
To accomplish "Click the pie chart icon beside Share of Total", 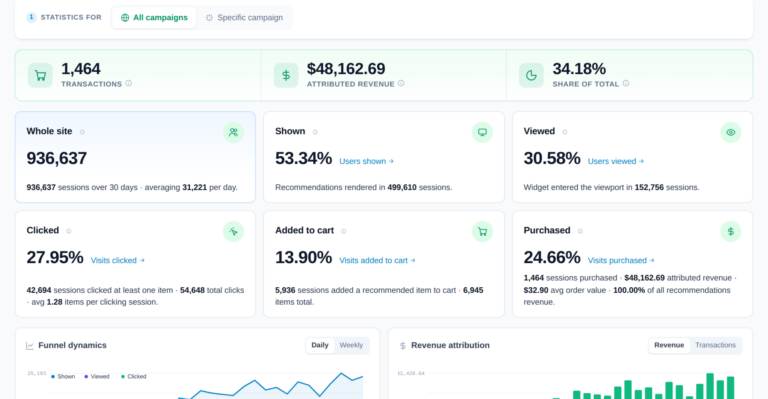I will [531, 75].
